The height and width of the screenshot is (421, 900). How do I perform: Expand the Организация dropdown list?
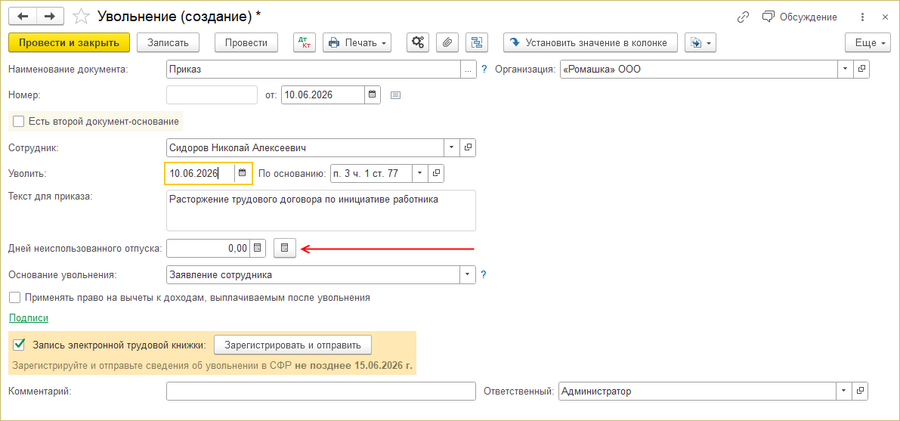point(845,69)
